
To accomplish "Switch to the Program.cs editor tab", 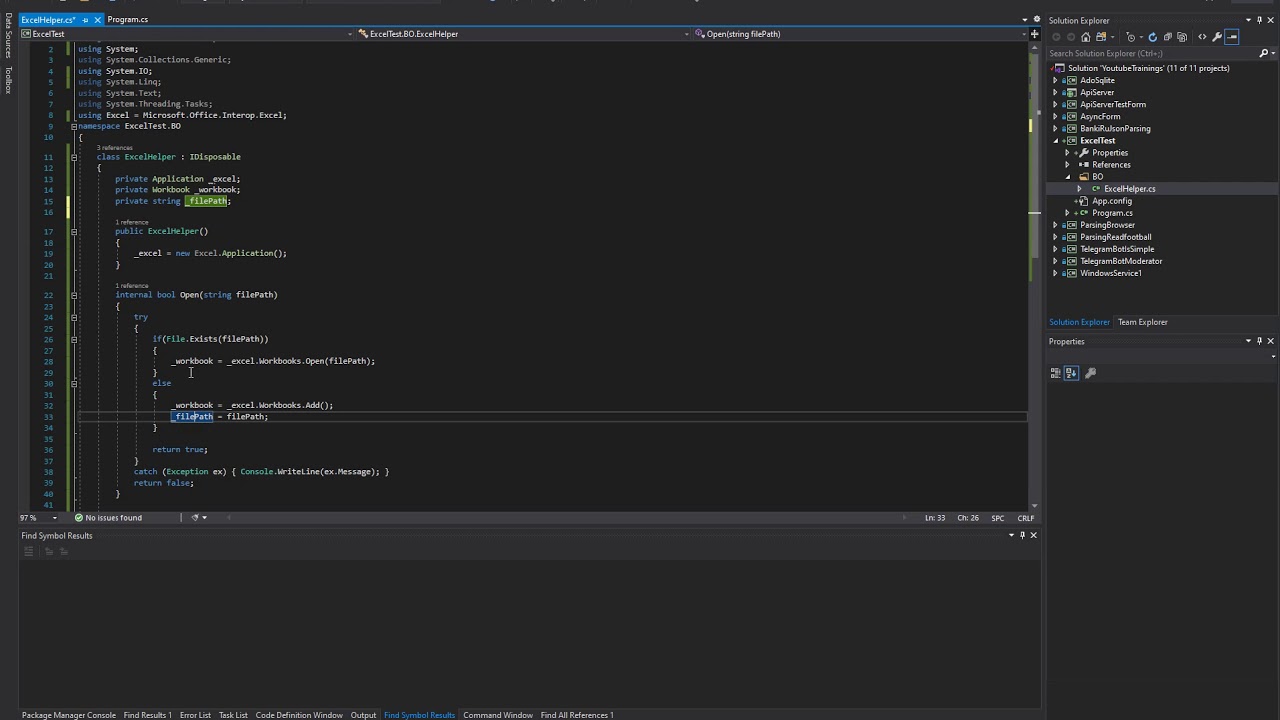I will coord(127,20).
